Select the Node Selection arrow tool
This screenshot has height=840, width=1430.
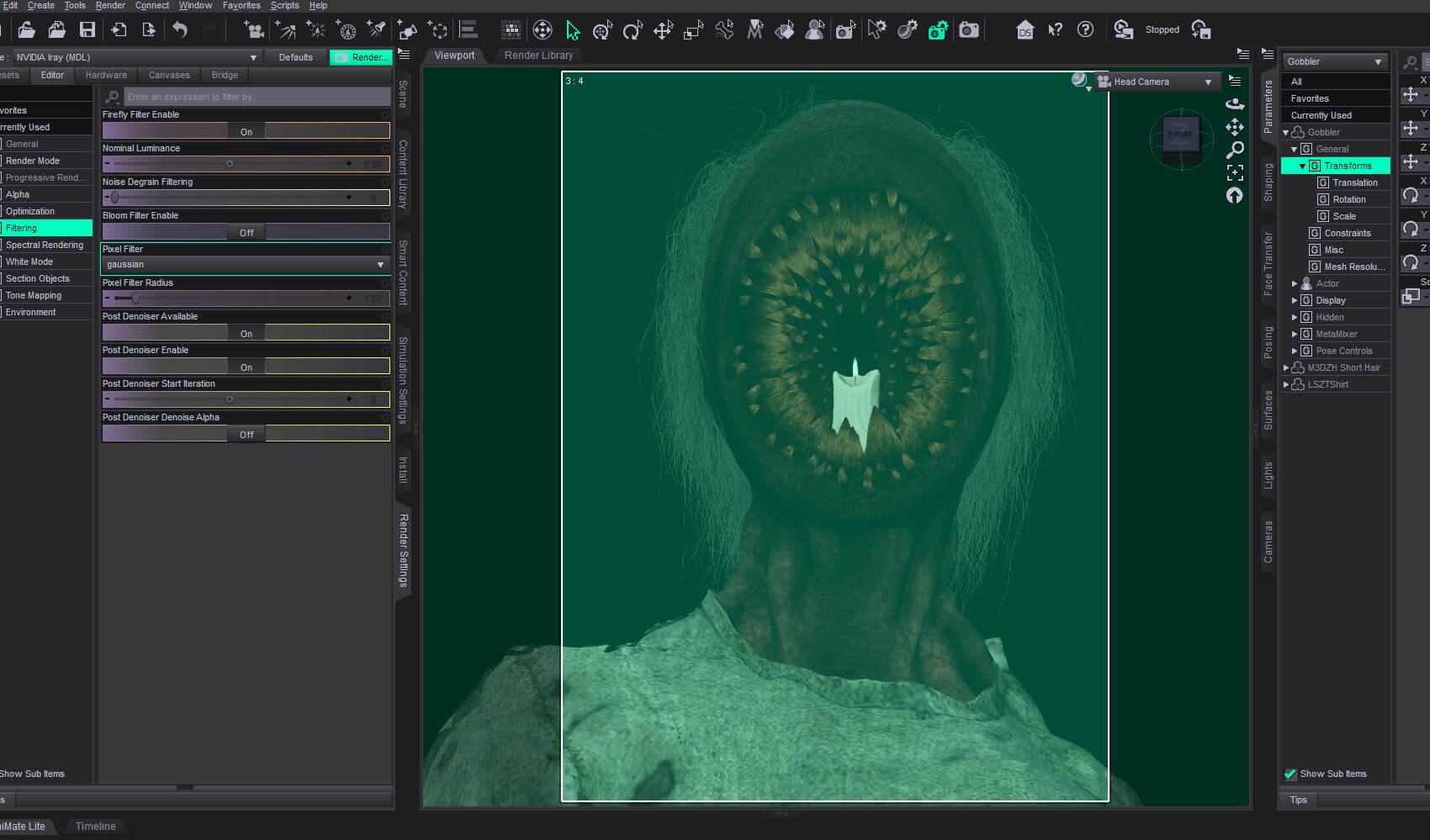point(573,31)
